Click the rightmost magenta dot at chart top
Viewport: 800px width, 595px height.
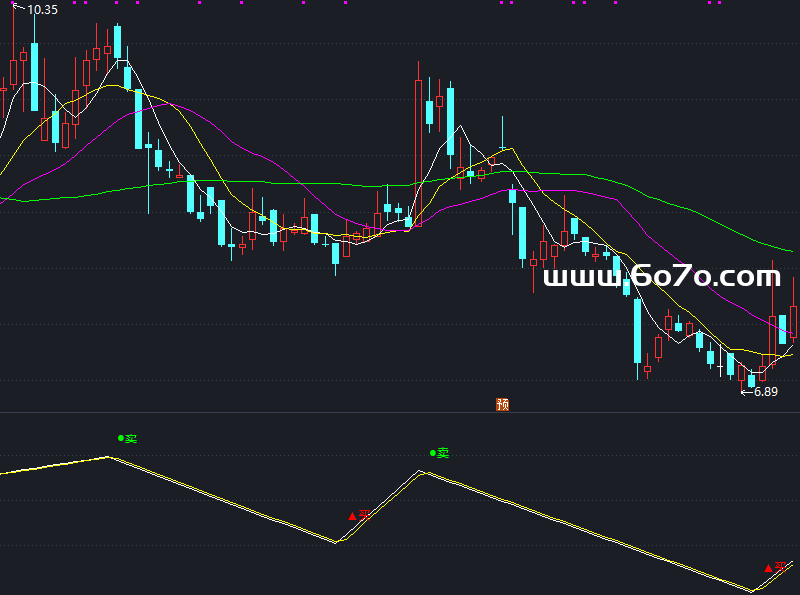click(x=718, y=3)
